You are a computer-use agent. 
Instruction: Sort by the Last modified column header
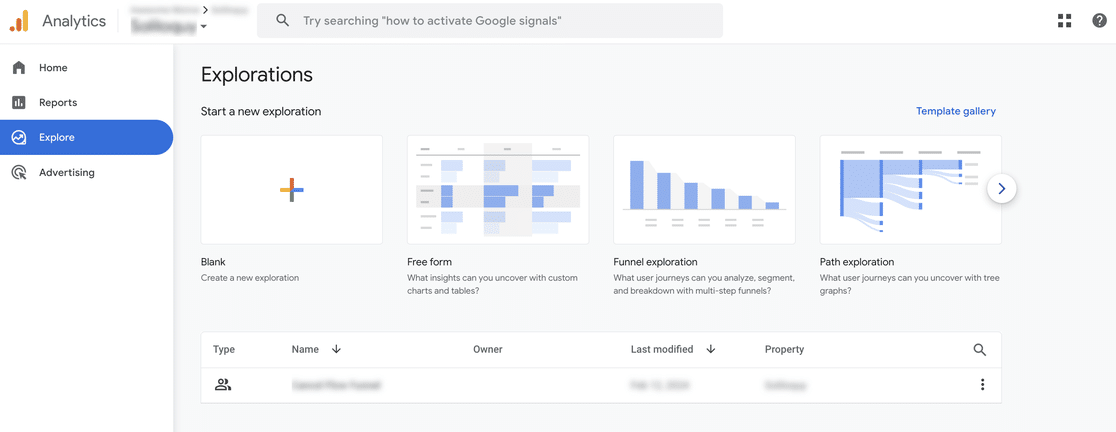662,349
